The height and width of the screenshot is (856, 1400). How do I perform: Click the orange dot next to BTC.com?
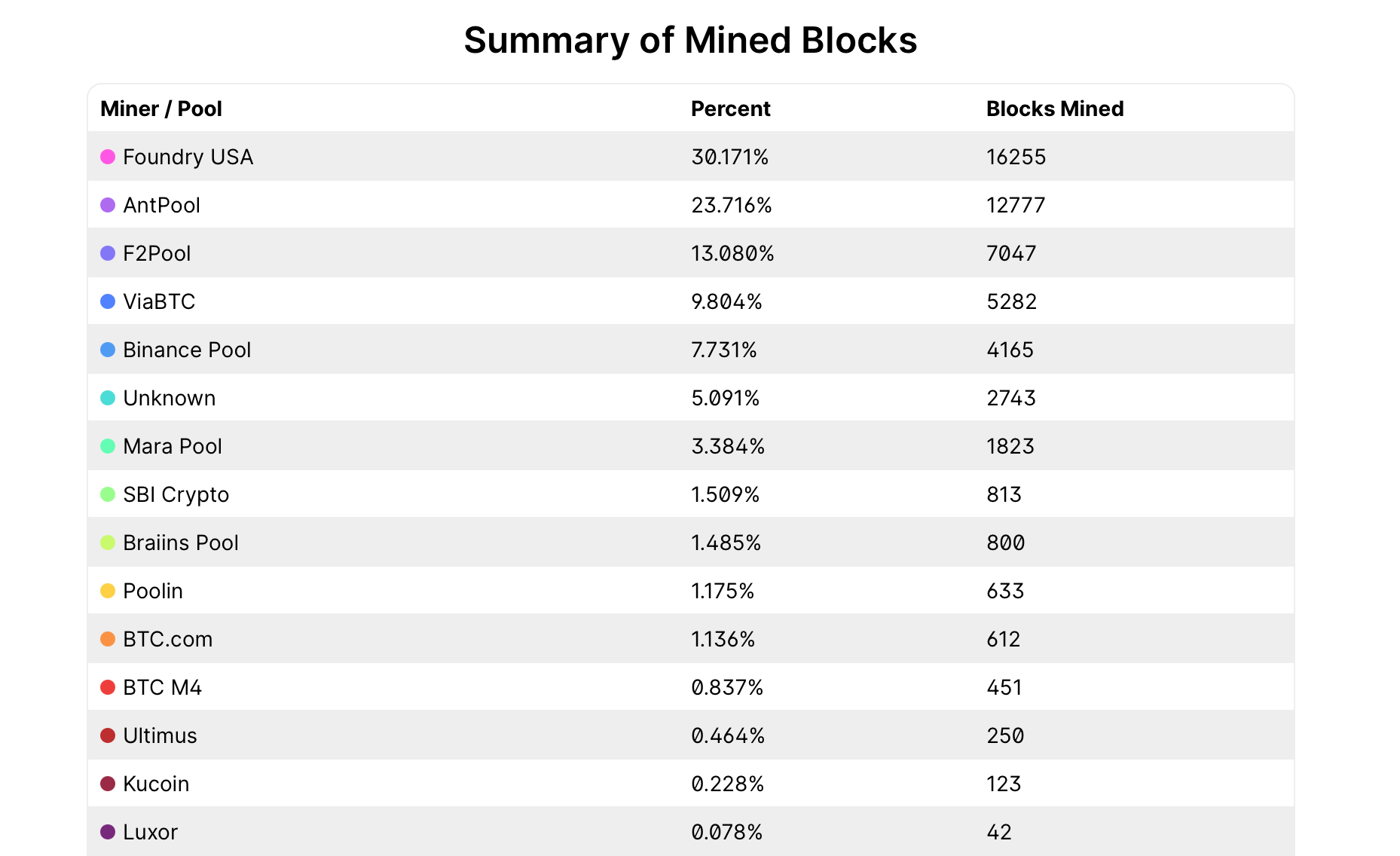point(108,639)
